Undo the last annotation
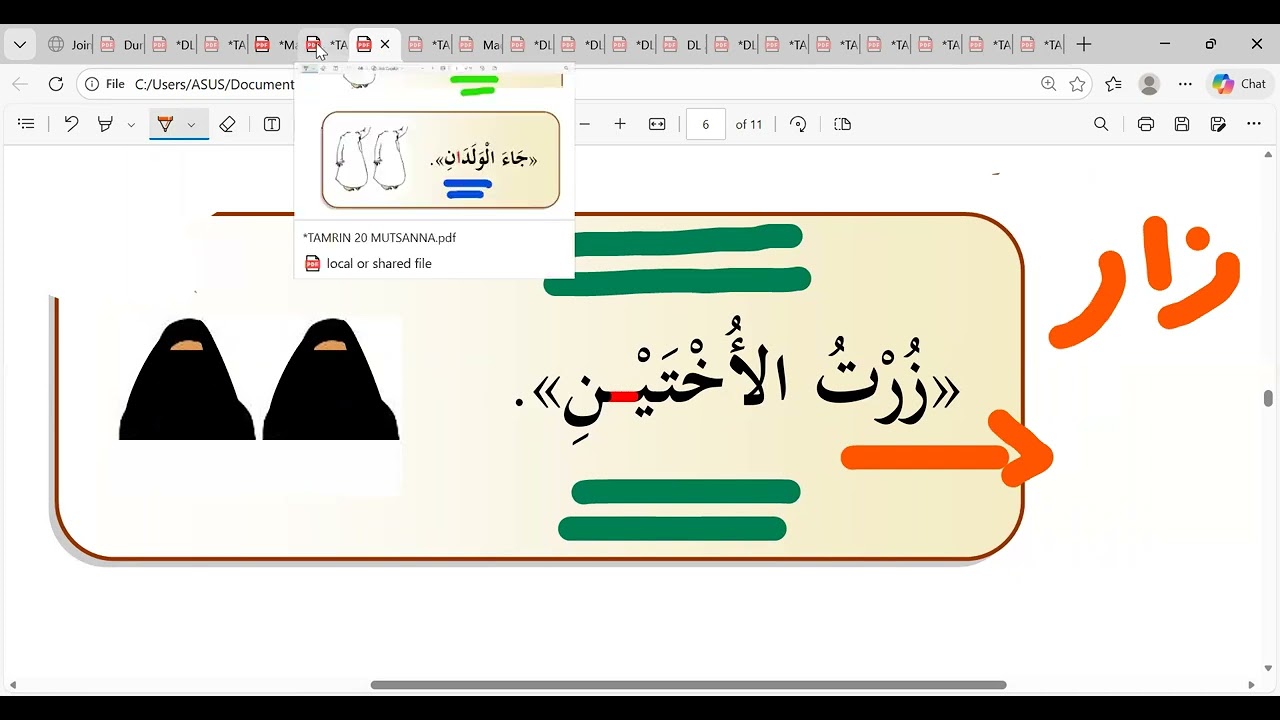This screenshot has width=1280, height=720. click(x=71, y=124)
